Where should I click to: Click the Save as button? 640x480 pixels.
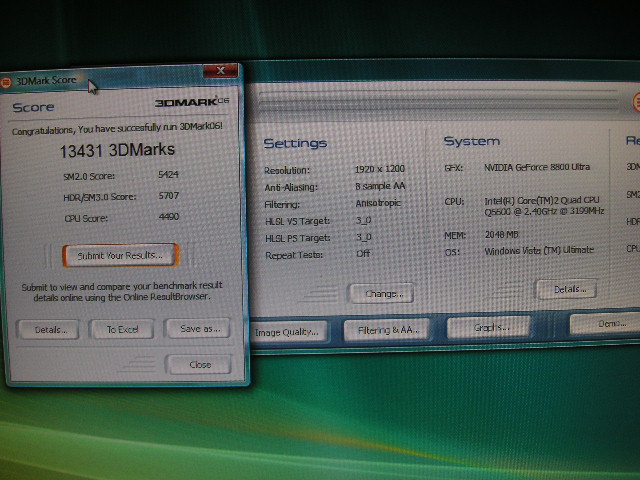198,328
